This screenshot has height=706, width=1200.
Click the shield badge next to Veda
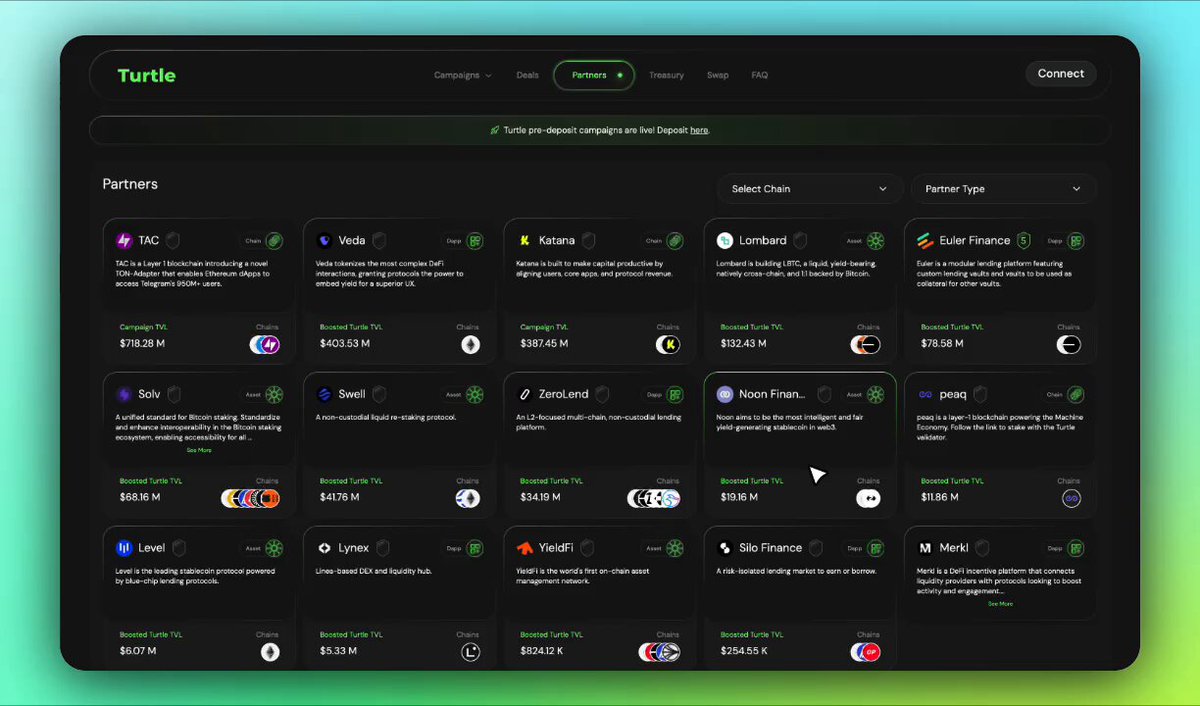tap(379, 241)
